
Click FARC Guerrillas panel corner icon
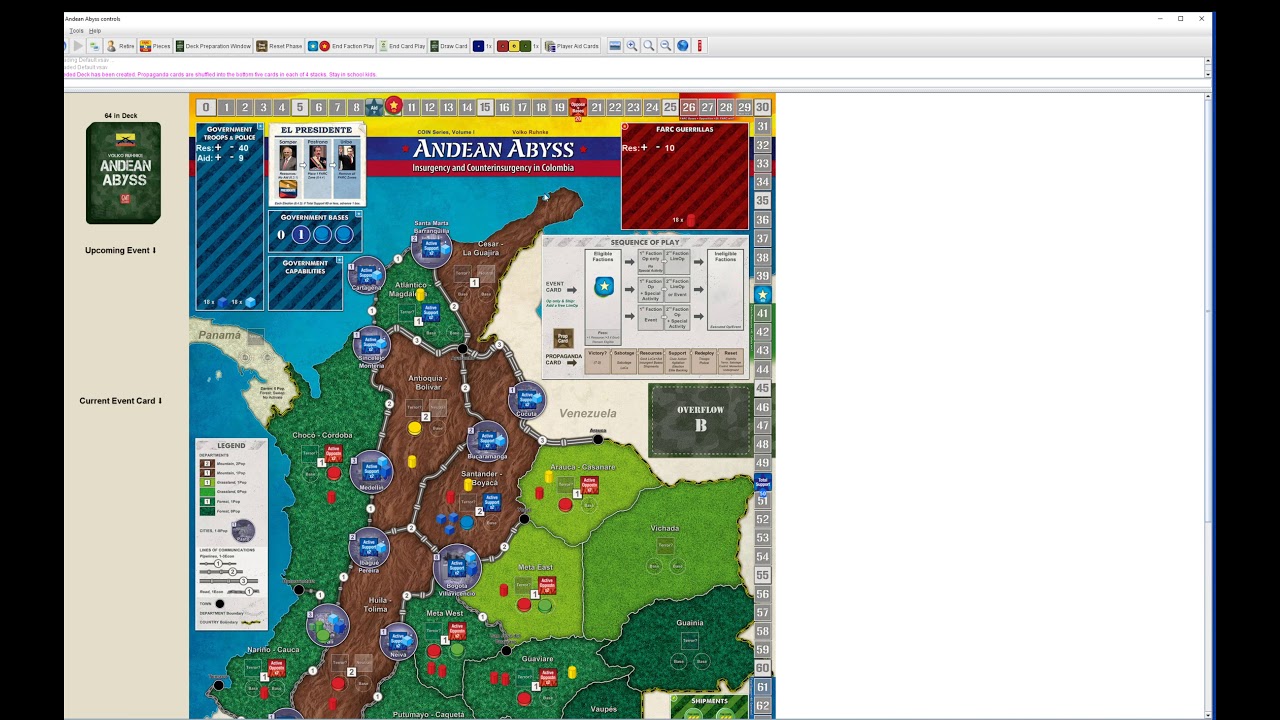[x=625, y=126]
